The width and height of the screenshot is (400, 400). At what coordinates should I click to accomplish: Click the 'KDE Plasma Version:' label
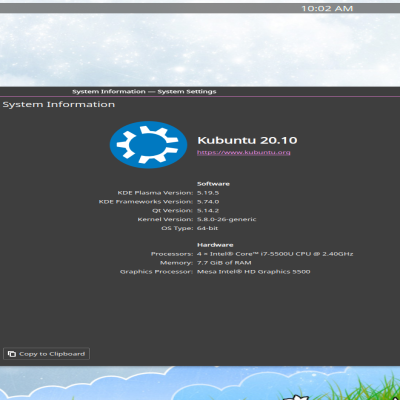(155, 193)
